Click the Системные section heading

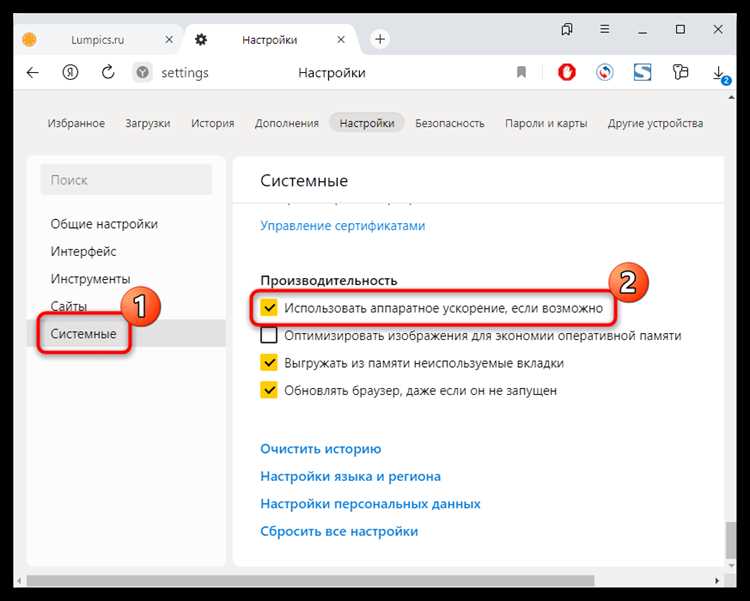[x=304, y=181]
